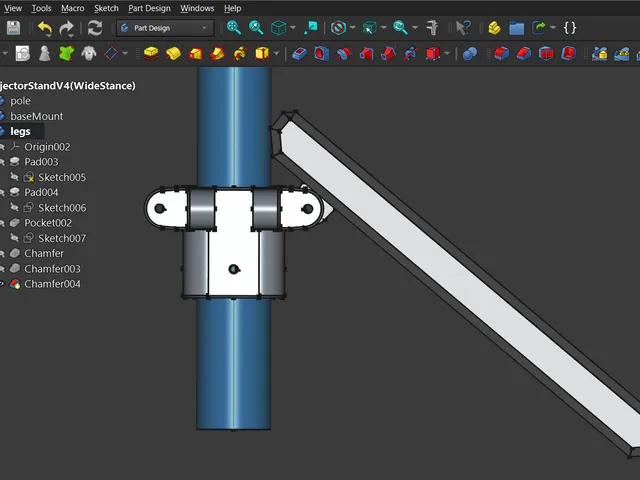Click the validate sketch icon

click(22, 53)
